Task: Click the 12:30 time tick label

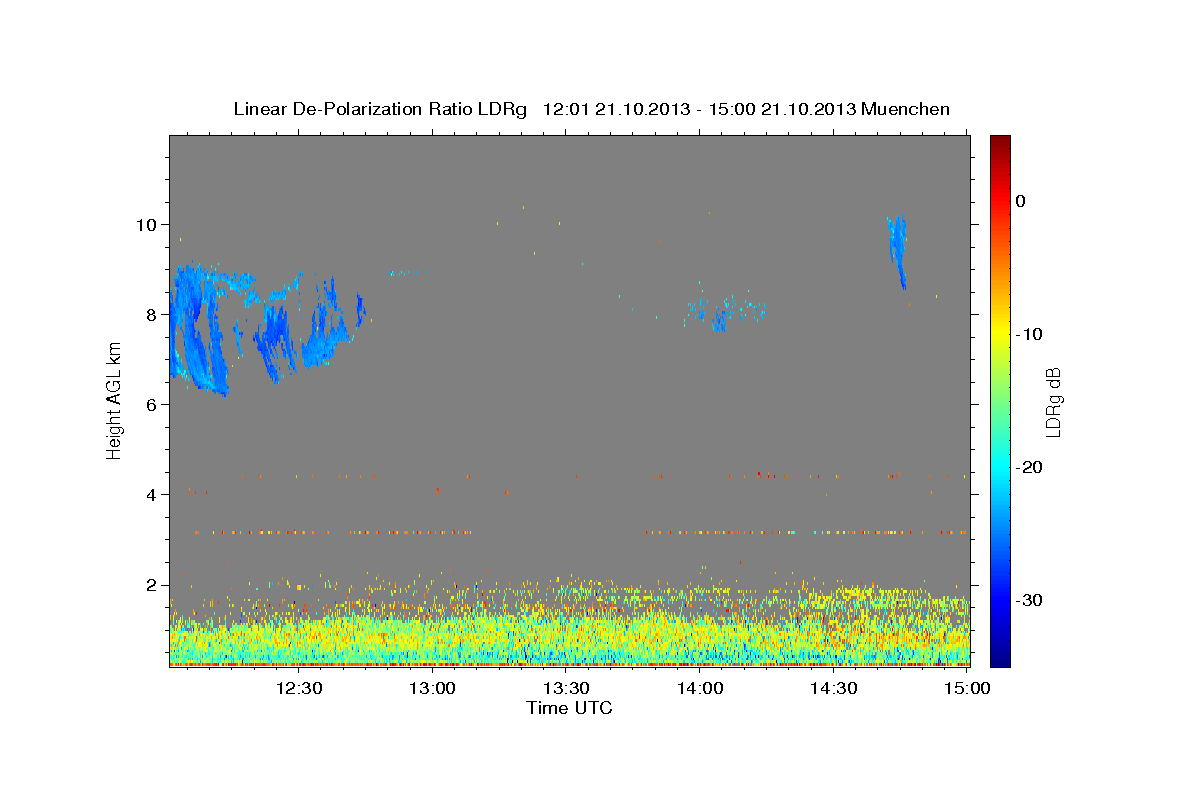Action: [x=298, y=689]
